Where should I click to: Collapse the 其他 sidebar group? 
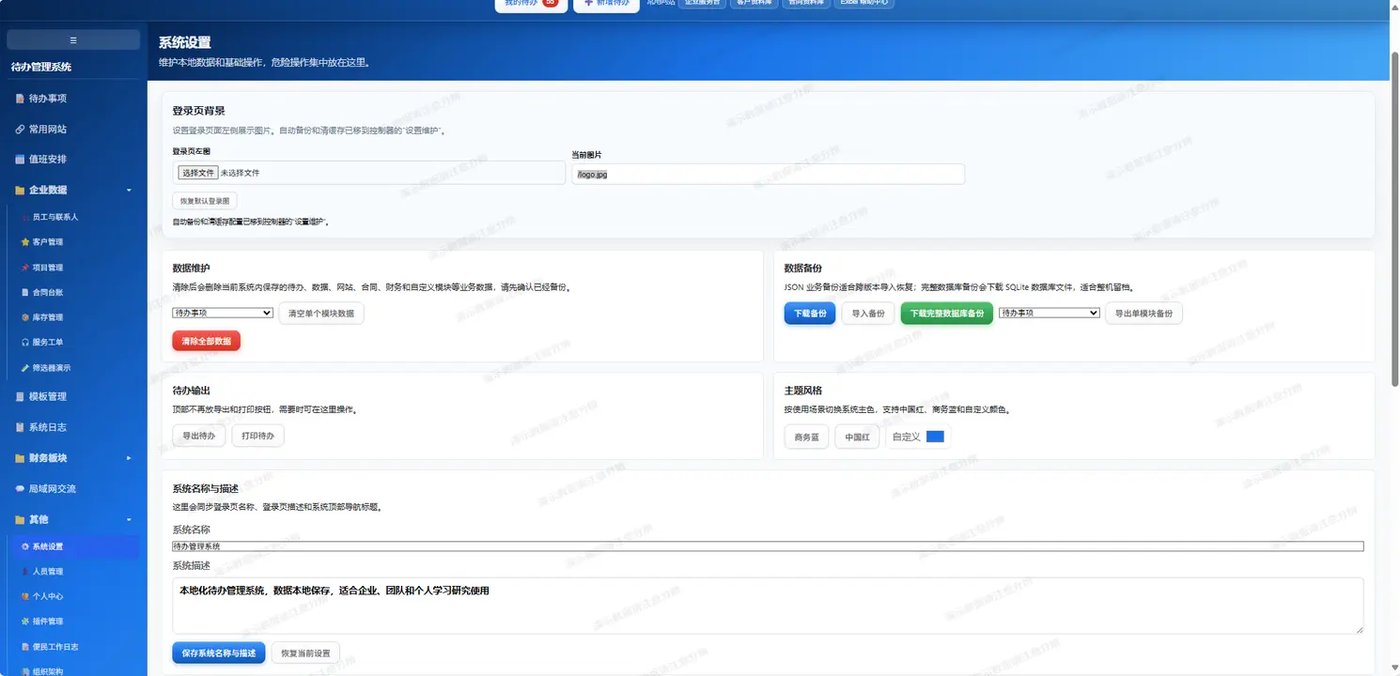tap(128, 520)
